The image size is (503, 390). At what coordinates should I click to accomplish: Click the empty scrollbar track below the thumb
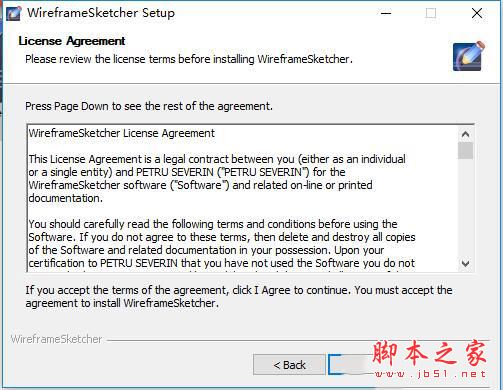click(x=465, y=208)
